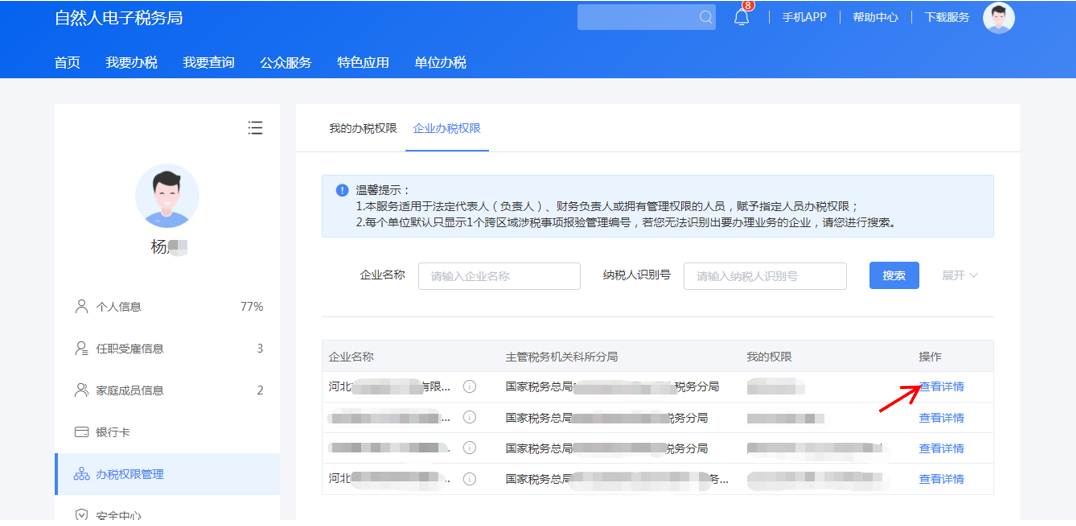Open notifications bell with 8 badge
Viewport: 1076px width, 526px height.
pos(742,16)
